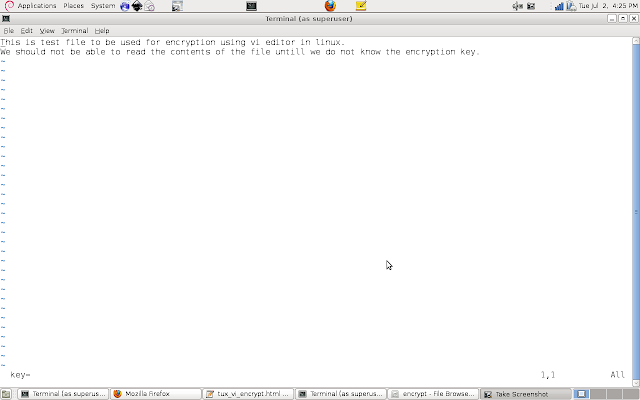
Task: Launch the globe web browser icon in top panel
Action: coord(124,6)
